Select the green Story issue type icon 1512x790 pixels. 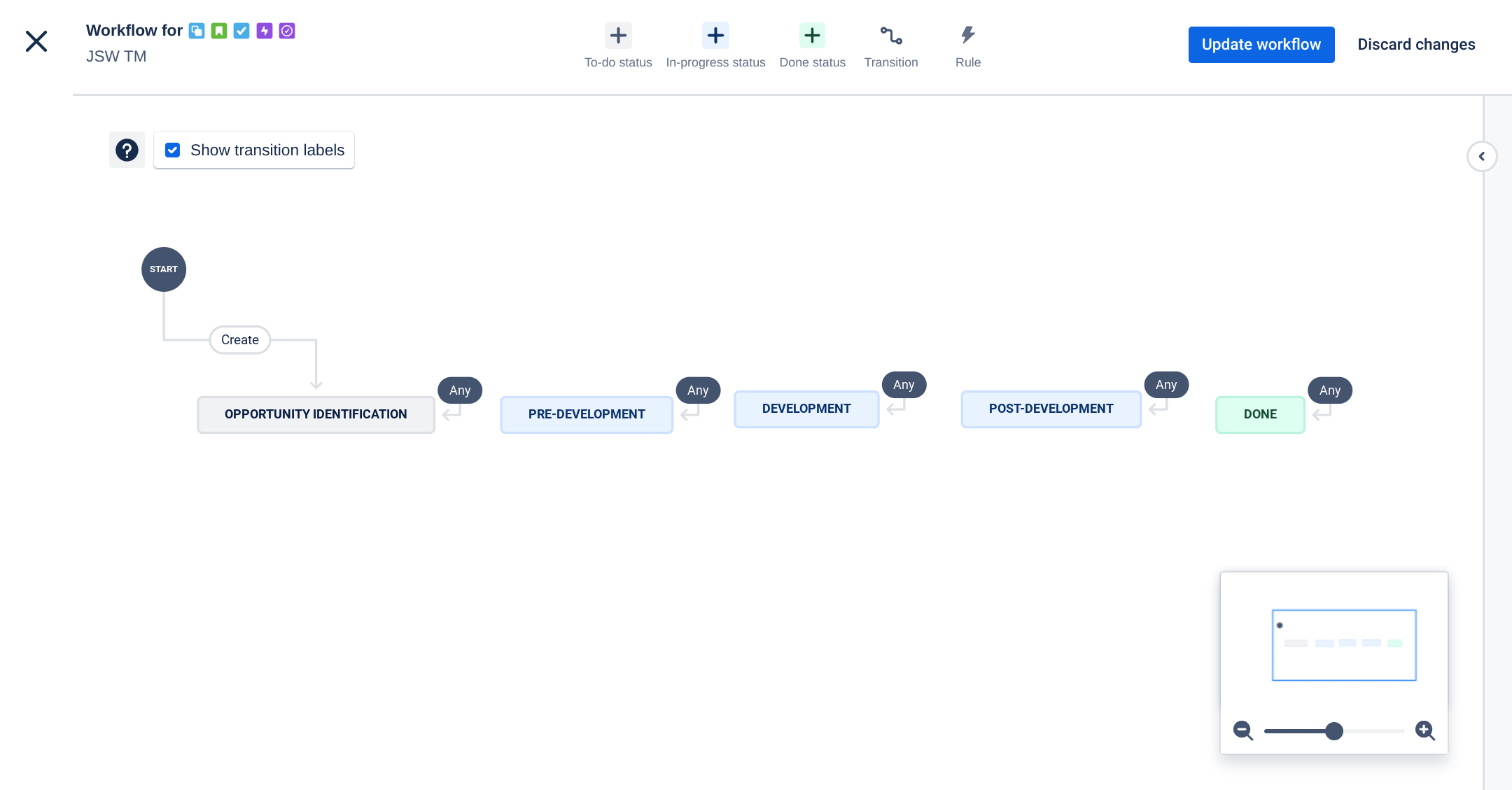[219, 30]
